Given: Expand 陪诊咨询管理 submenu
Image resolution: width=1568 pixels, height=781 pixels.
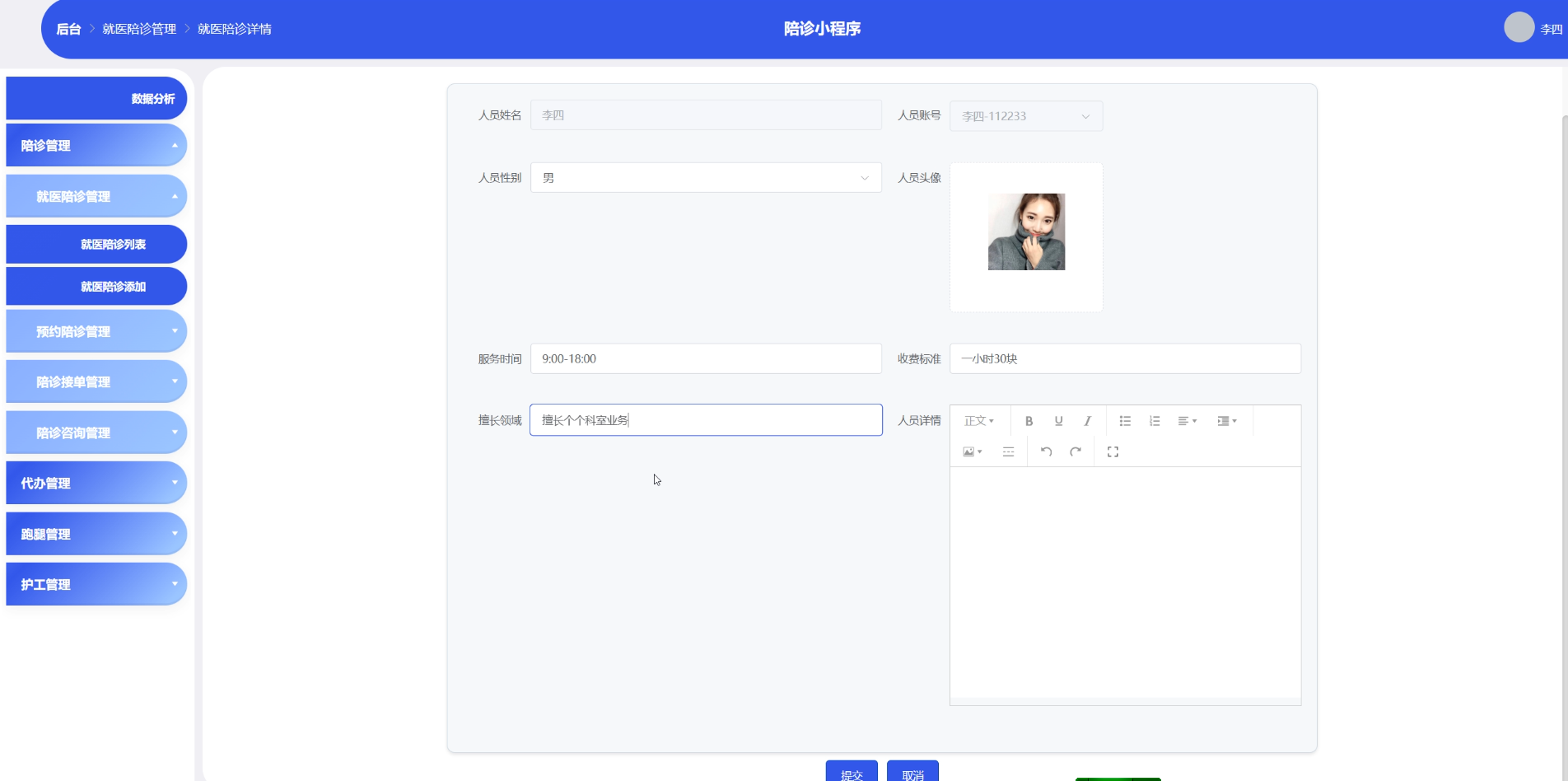Looking at the screenshot, I should pos(96,433).
